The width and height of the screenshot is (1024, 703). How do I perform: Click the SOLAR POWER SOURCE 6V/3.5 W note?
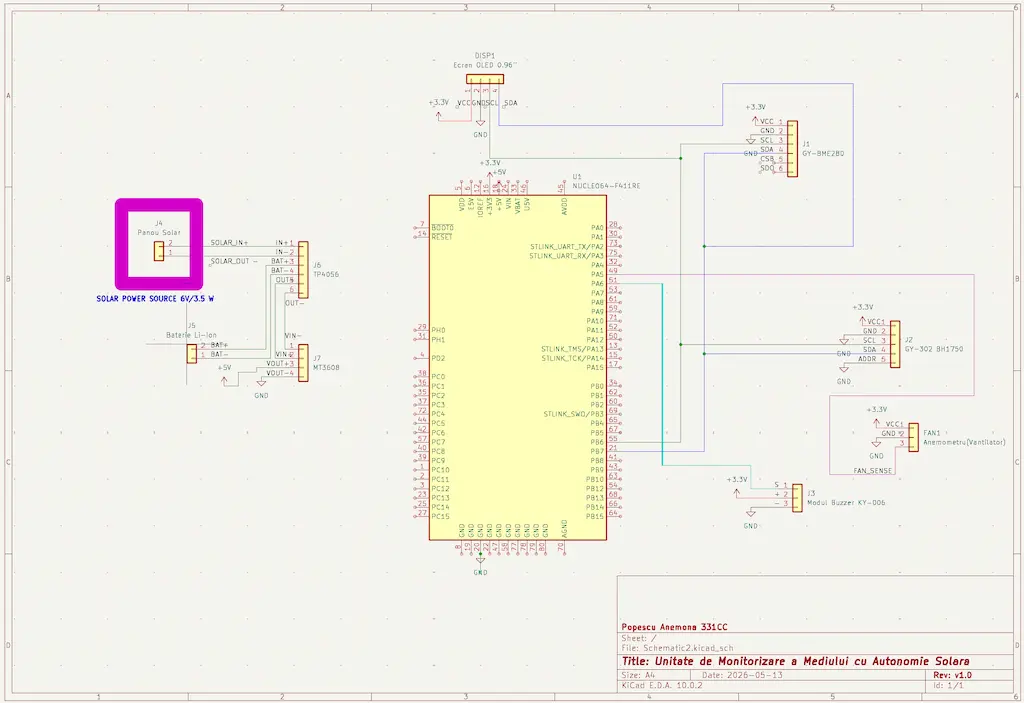155,299
